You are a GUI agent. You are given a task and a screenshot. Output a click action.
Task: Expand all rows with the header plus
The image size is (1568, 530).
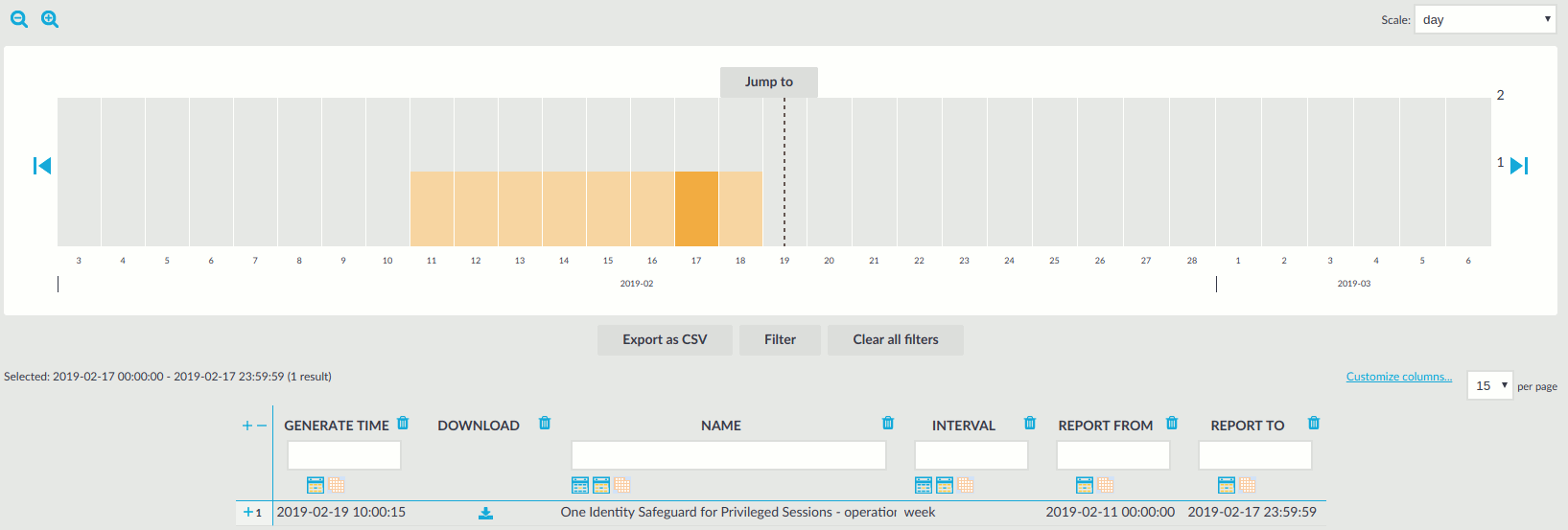click(247, 426)
